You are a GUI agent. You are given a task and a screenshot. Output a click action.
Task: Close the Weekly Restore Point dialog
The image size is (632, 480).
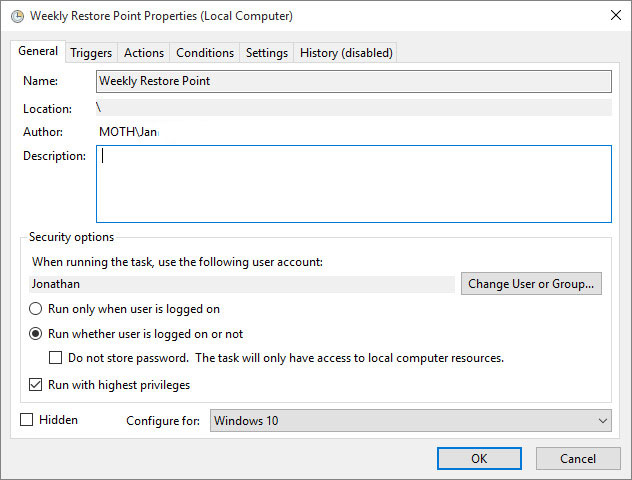[x=613, y=16]
